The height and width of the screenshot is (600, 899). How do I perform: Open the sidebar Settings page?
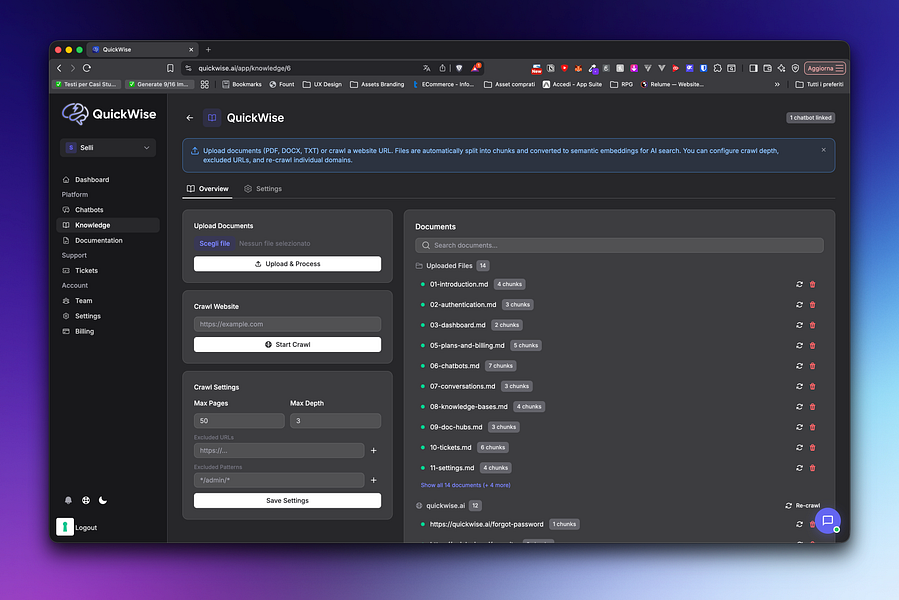108,316
